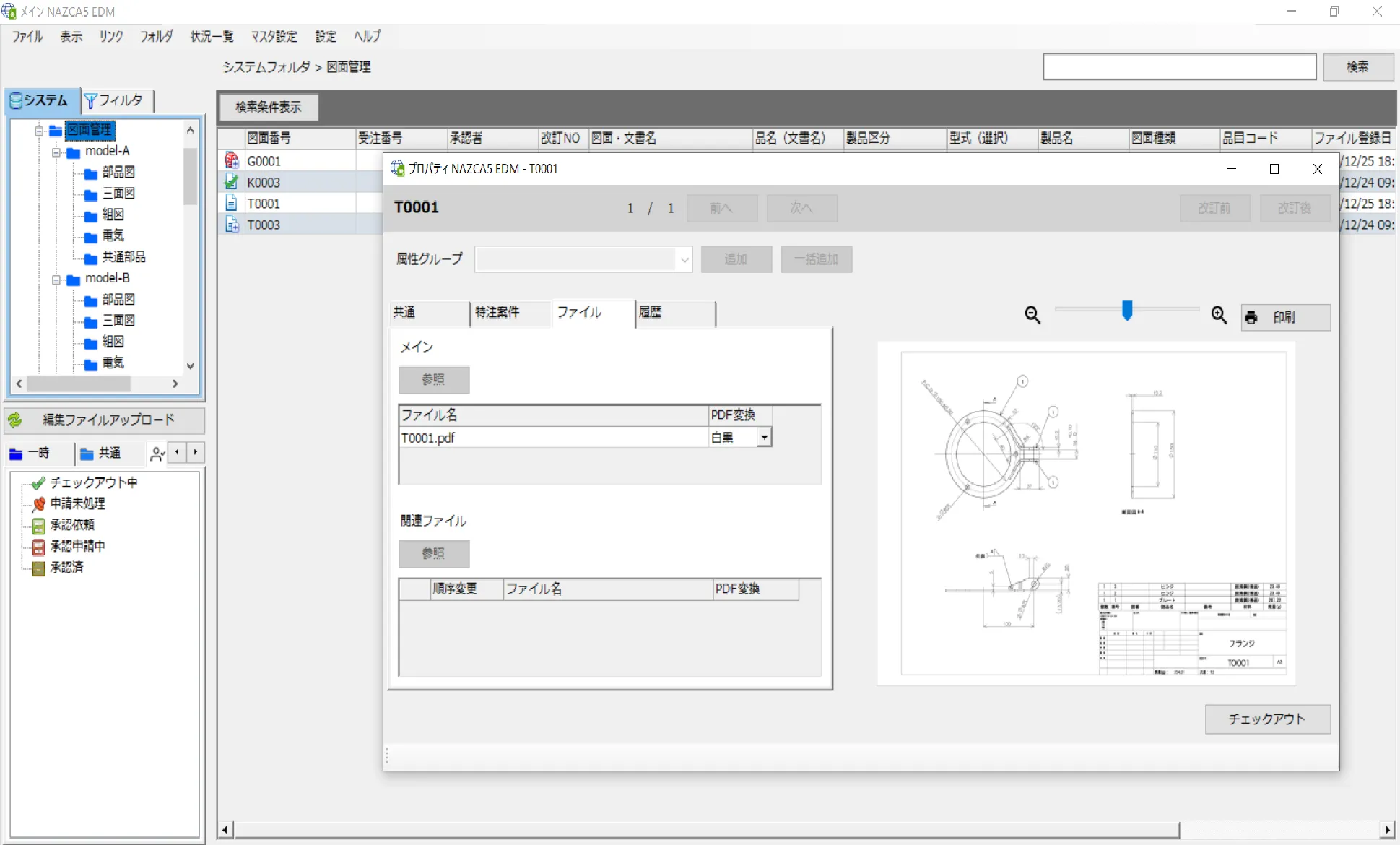
Task: Click the zoom-in magnifier in the preview
Action: coord(1219,315)
